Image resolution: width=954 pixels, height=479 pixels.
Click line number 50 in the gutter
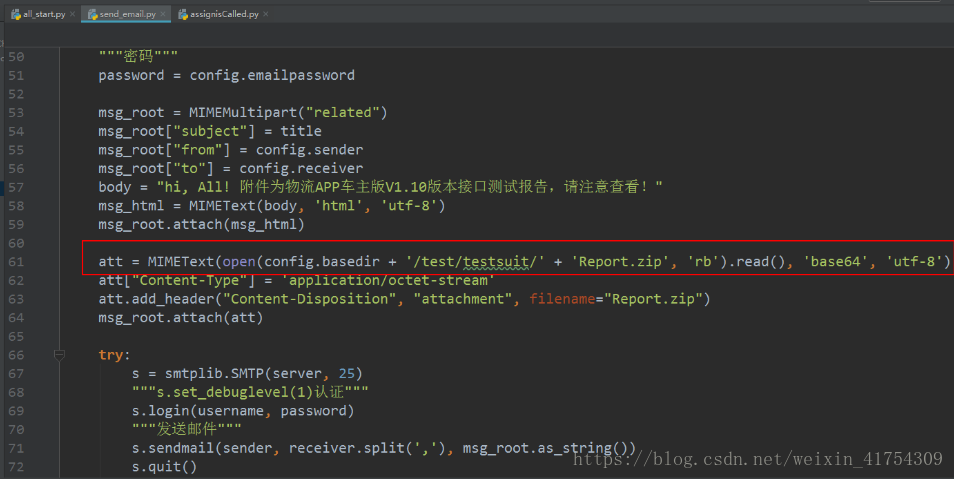pos(16,57)
